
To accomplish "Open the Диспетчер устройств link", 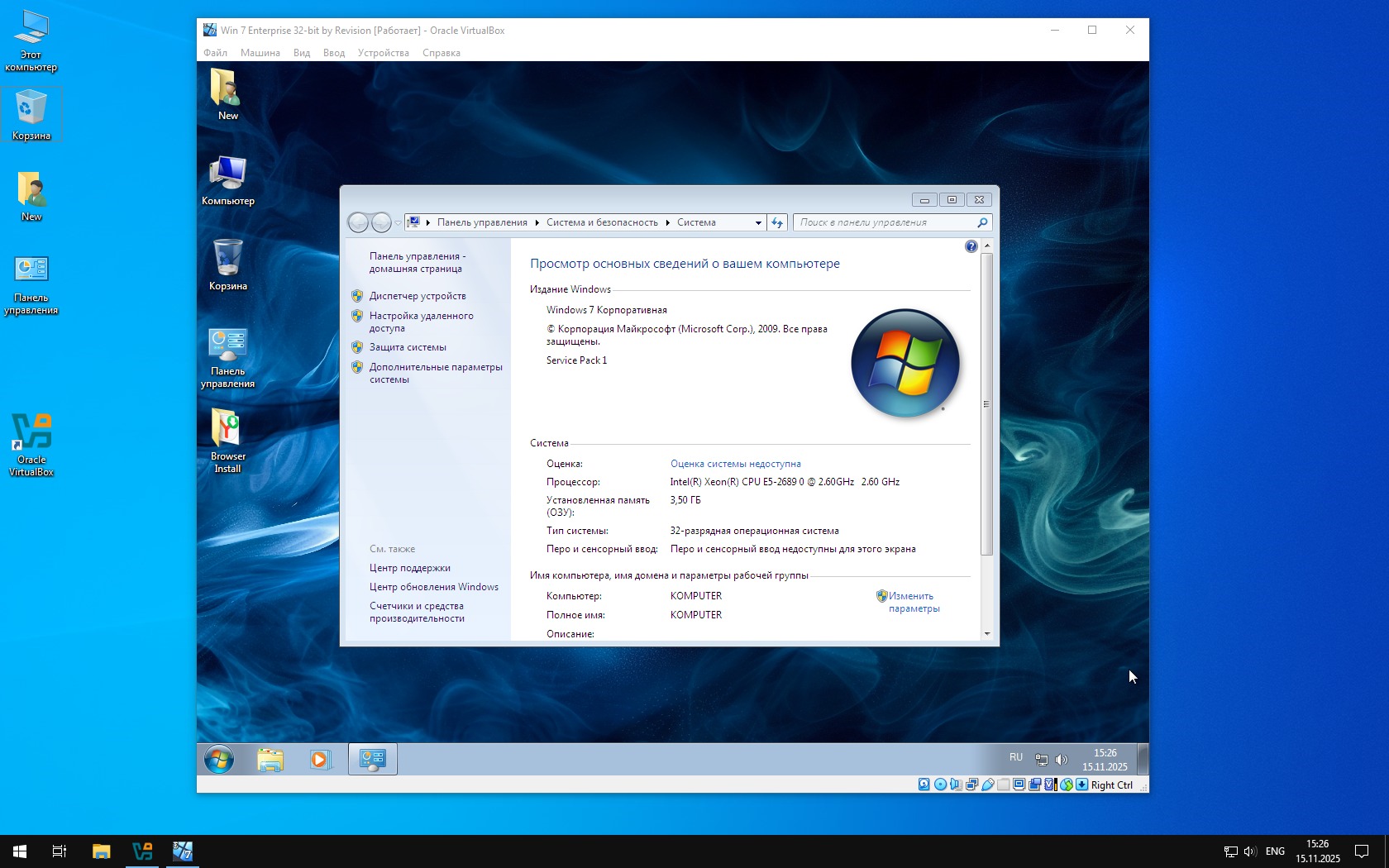I will [x=418, y=296].
